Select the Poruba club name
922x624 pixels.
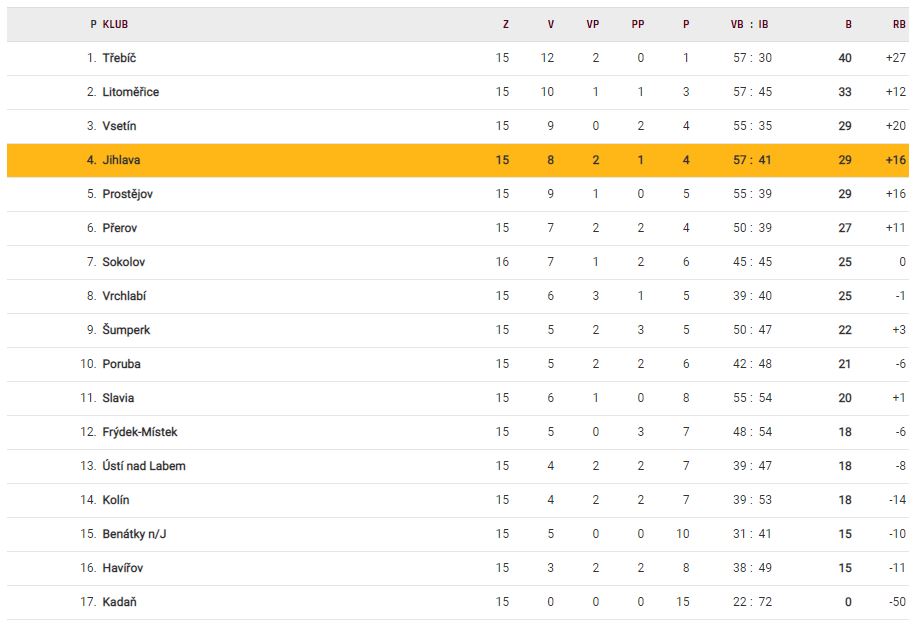(121, 364)
